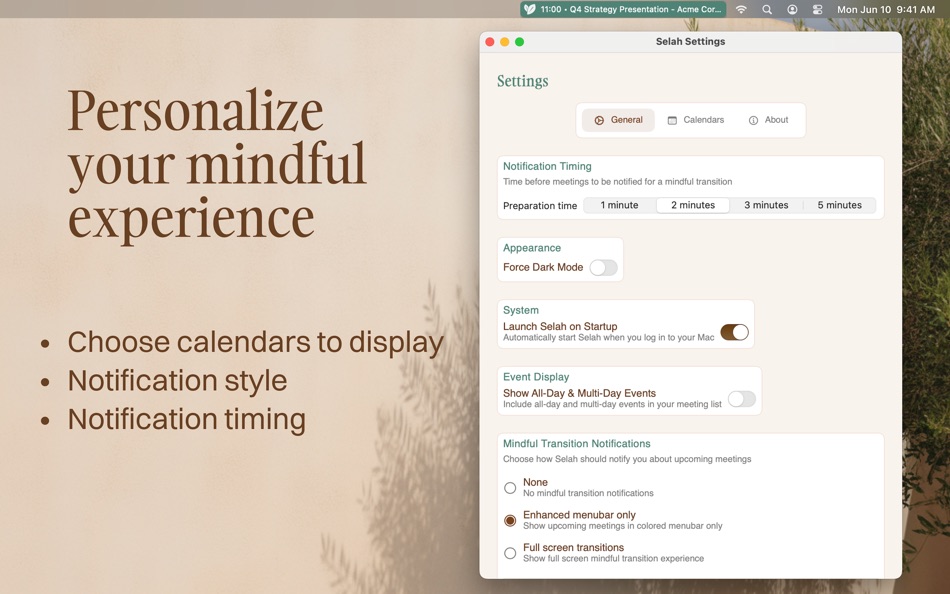Click 'Show upcoming meetings in colored menubar only'
This screenshot has width=950, height=594.
click(x=623, y=526)
